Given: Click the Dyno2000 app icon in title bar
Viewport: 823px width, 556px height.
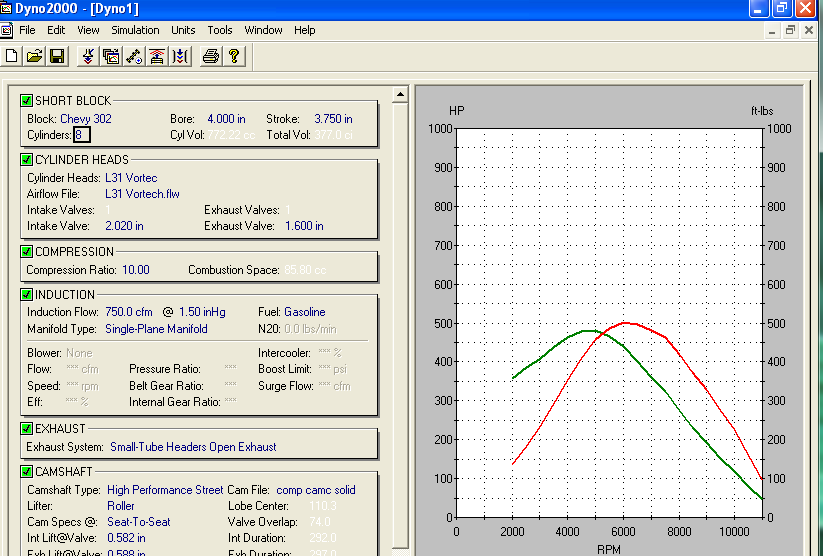Looking at the screenshot, I should coord(6,8).
